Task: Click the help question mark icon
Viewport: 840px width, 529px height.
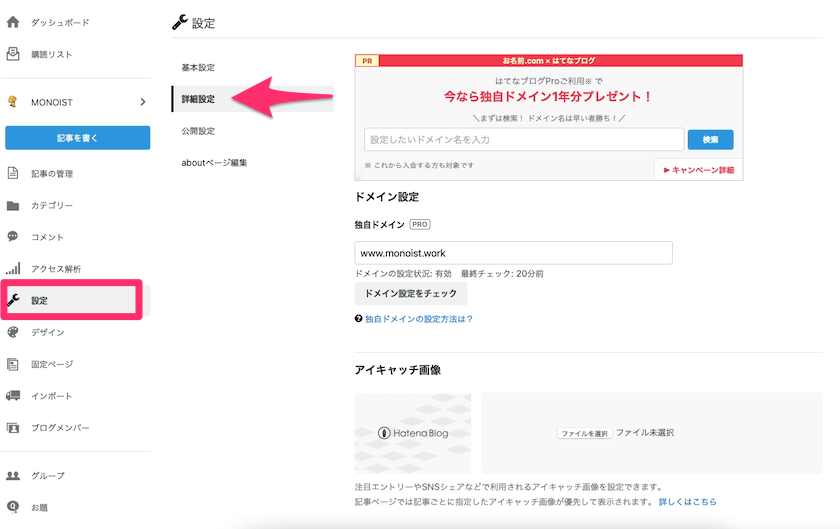Action: 358,318
